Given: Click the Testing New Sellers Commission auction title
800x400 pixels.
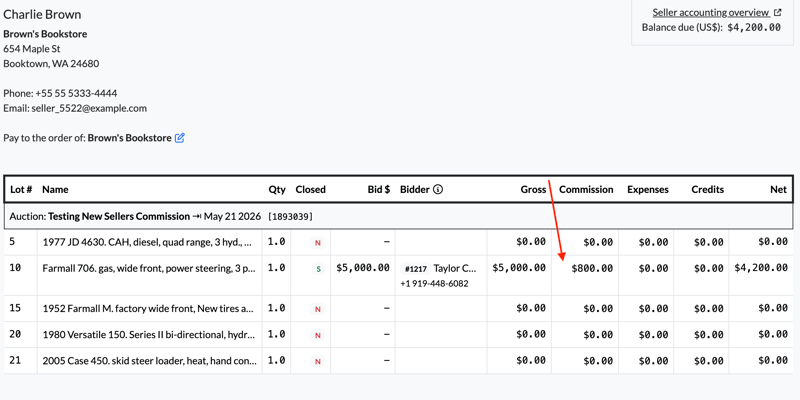Looking at the screenshot, I should (119, 216).
